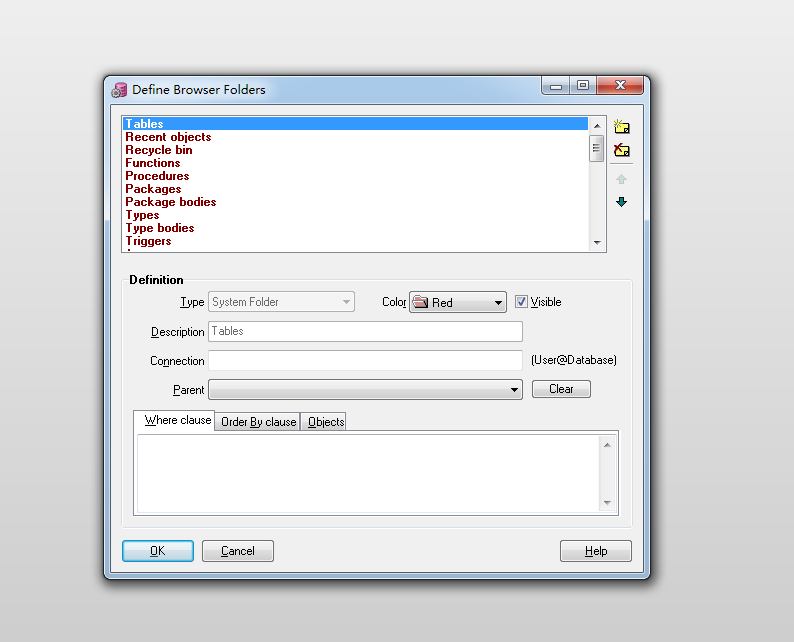This screenshot has height=642, width=794.
Task: Select Recent objects in the folder list
Action: [x=355, y=137]
